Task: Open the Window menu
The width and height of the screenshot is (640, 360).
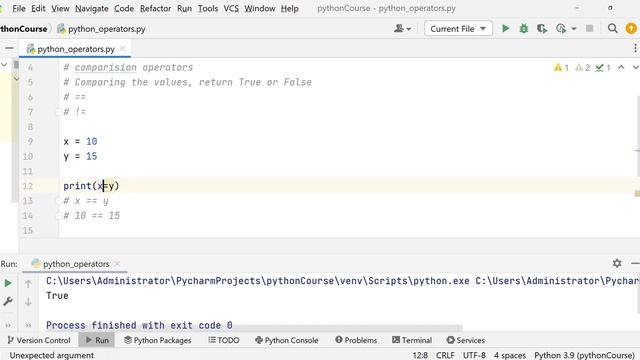Action: [260, 9]
